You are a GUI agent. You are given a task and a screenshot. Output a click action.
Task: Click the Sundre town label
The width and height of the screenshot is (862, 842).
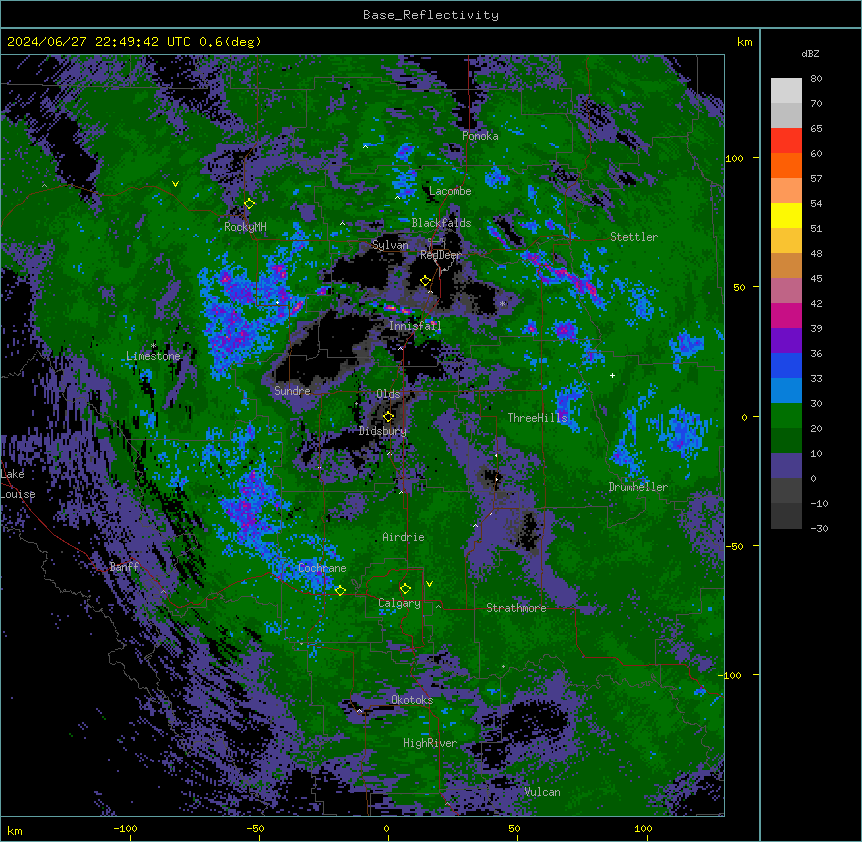click(292, 391)
